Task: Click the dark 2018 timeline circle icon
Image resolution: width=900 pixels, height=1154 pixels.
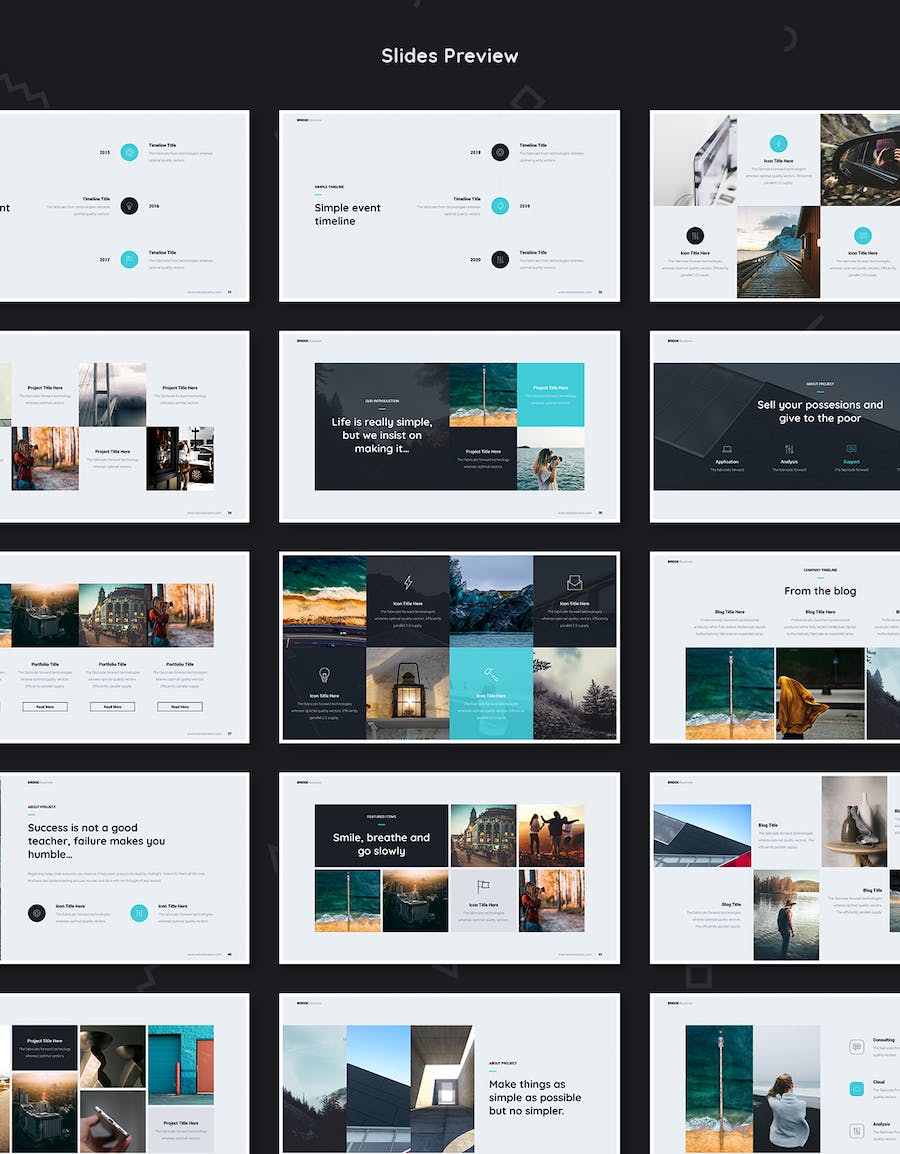Action: 500,152
